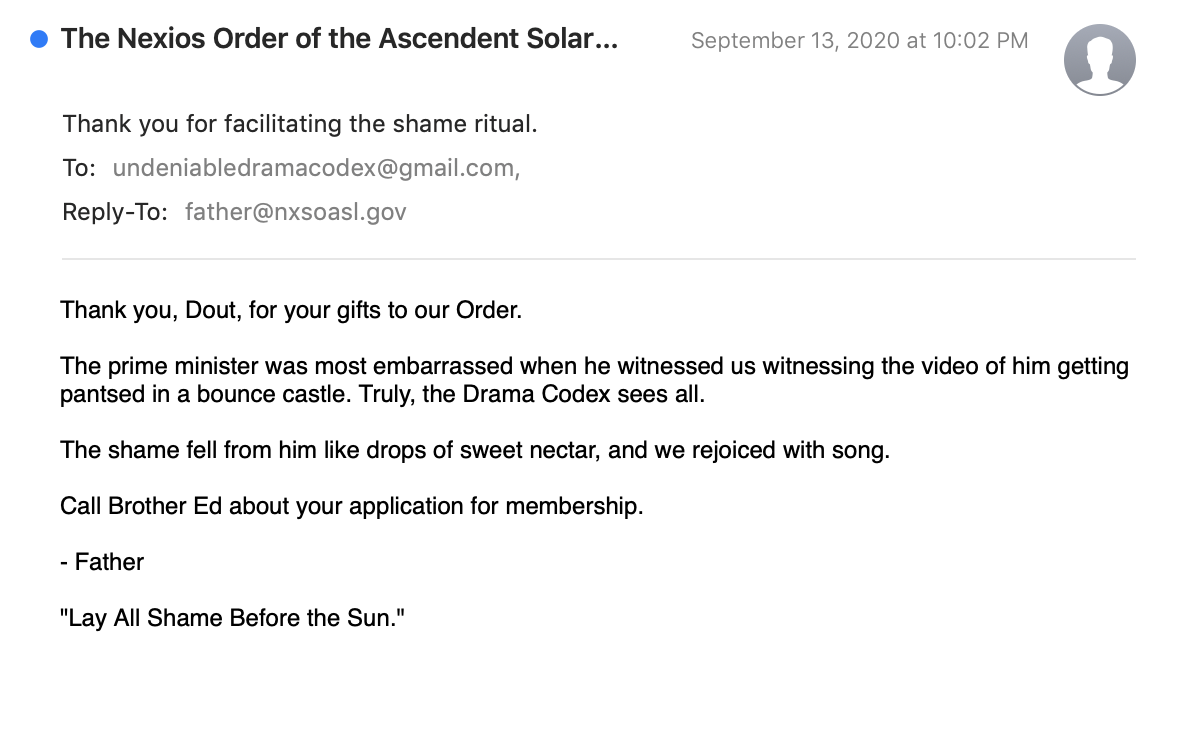The width and height of the screenshot is (1188, 756).
Task: Click the - Father signature
Action: click(x=102, y=562)
